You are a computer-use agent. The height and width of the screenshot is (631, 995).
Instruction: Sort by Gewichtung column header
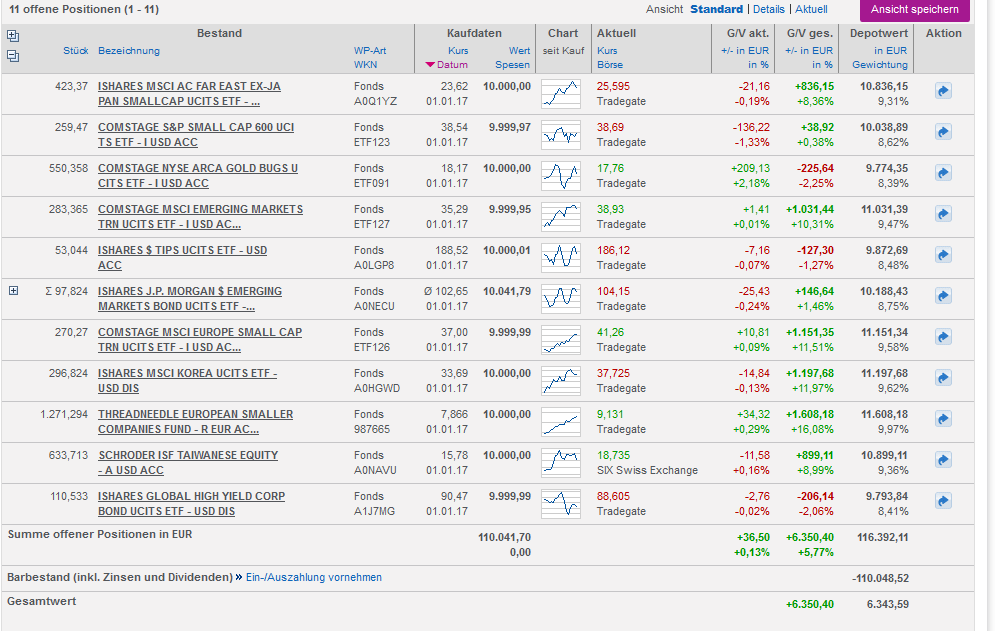pyautogui.click(x=879, y=65)
